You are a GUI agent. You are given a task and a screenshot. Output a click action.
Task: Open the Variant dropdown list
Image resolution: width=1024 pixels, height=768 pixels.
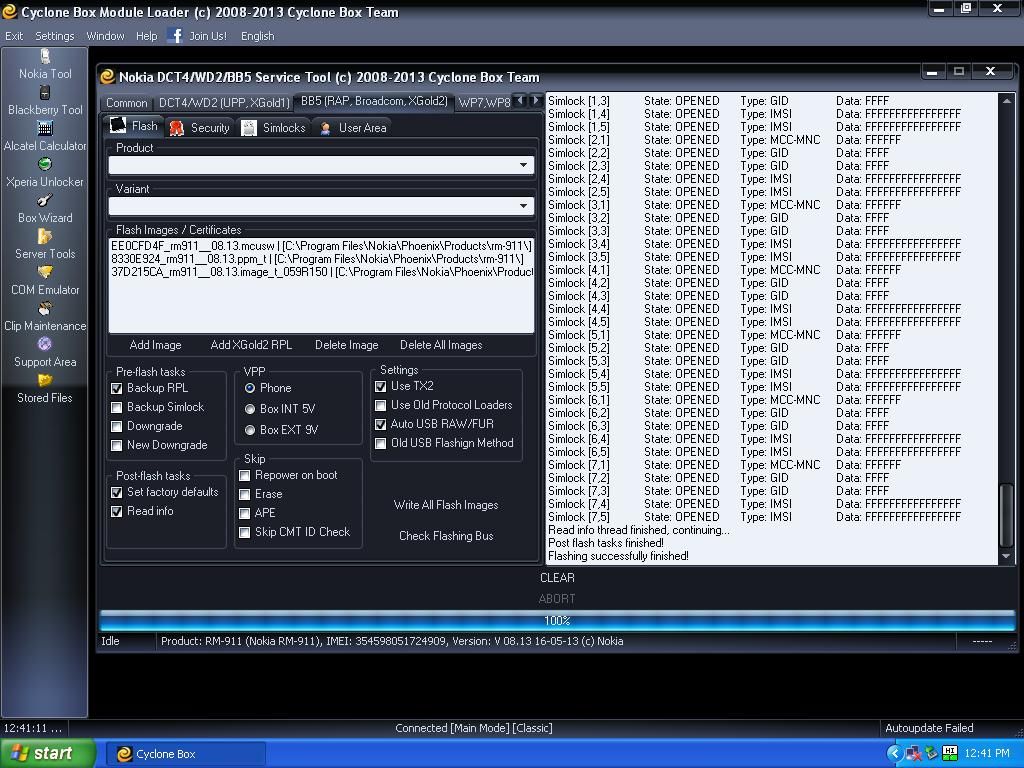522,206
